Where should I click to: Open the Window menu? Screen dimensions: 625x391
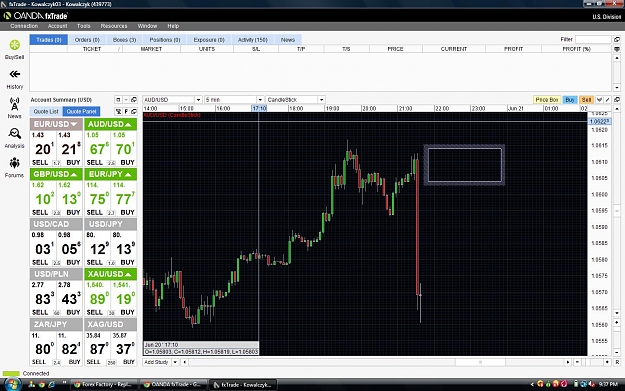[147, 26]
